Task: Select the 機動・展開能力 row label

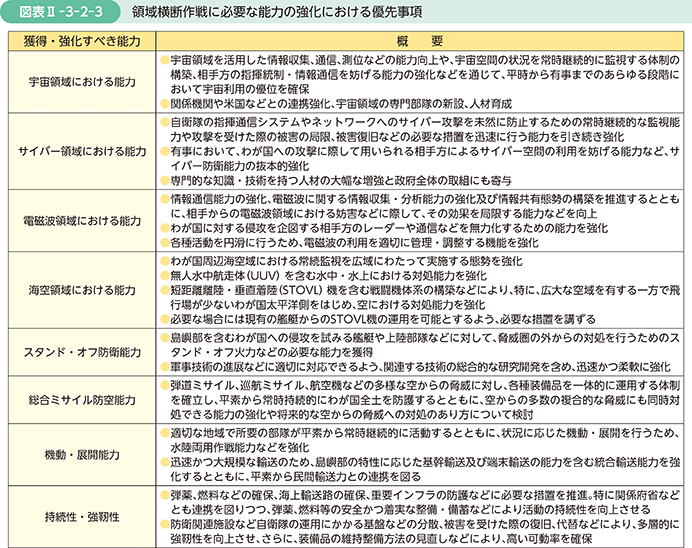Action: [x=82, y=455]
